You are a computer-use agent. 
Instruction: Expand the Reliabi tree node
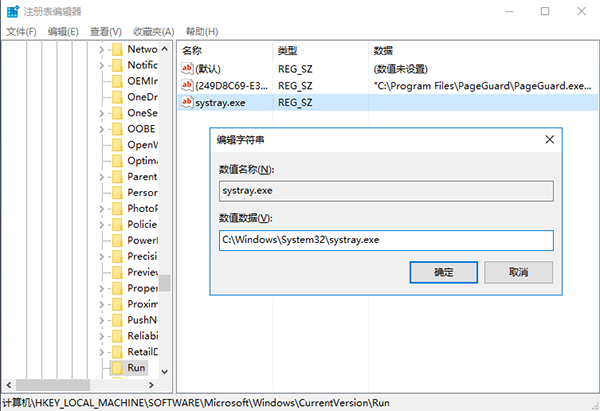point(101,336)
